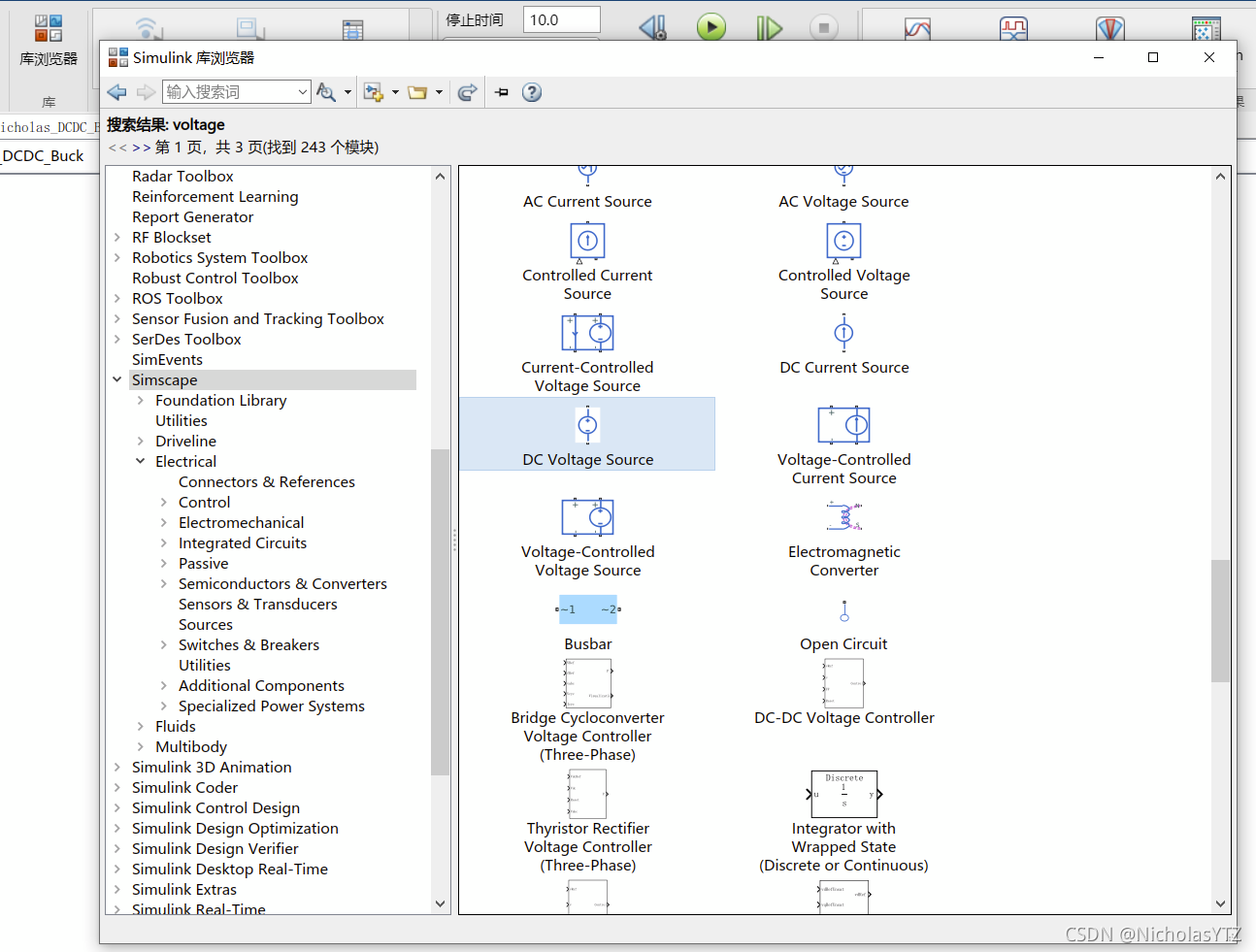1256x952 pixels.
Task: Click the stop time field showing 10.0
Action: coord(562,19)
